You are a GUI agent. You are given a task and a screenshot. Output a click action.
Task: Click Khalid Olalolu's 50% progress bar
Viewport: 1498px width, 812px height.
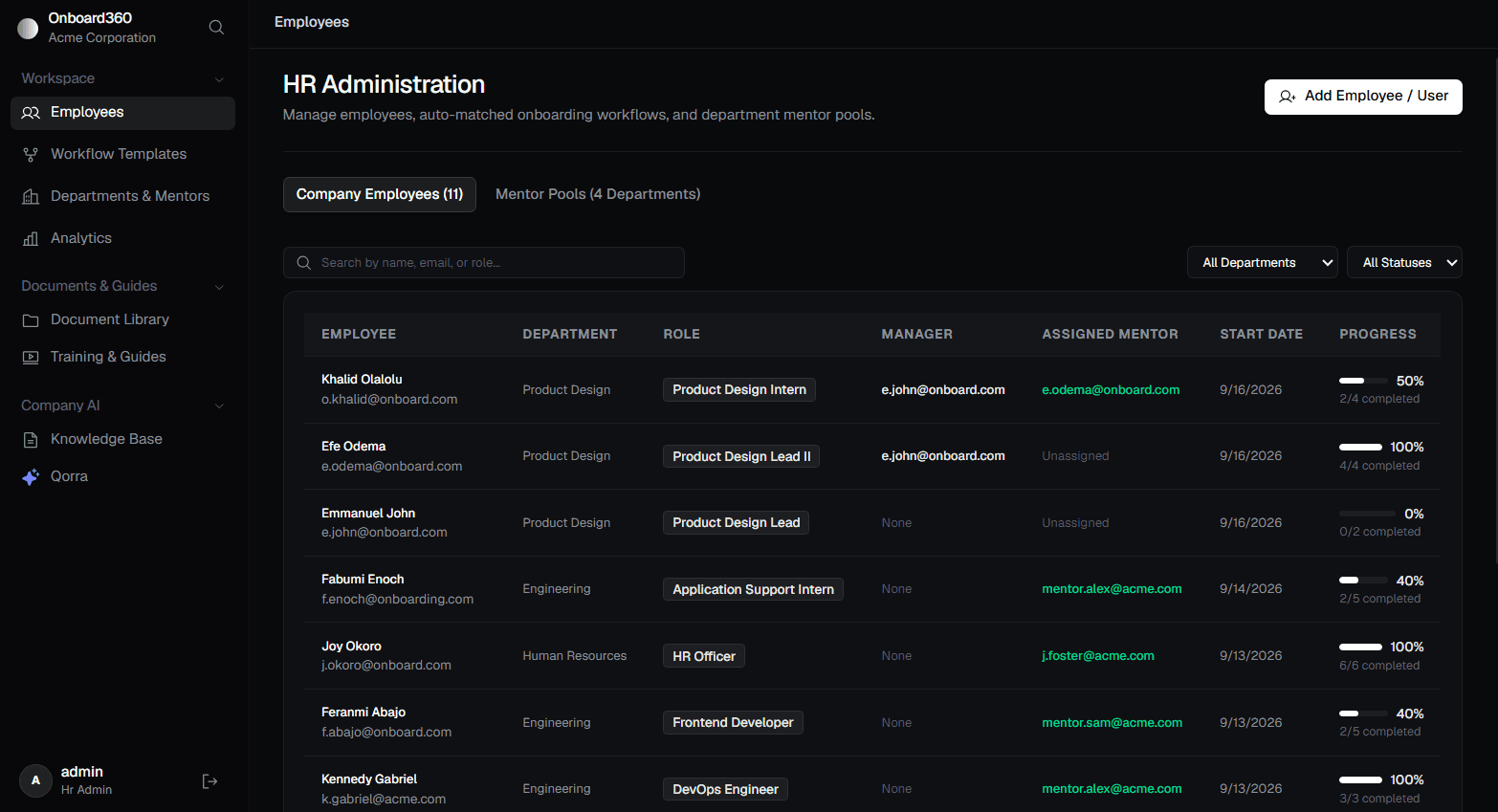[x=1363, y=381]
